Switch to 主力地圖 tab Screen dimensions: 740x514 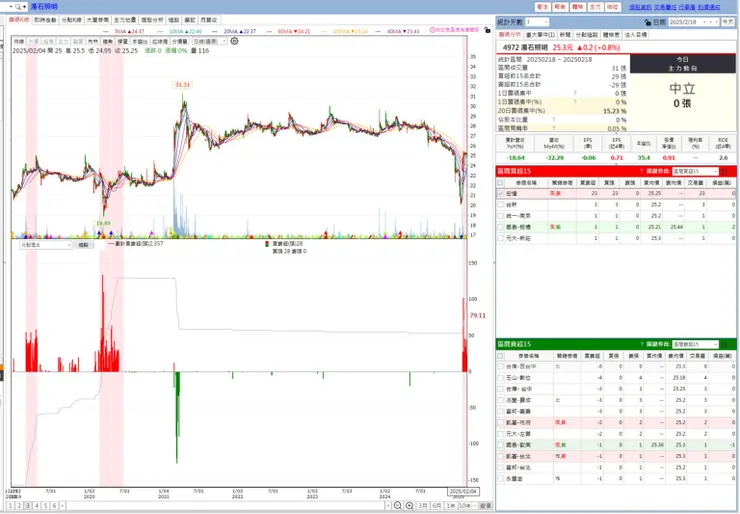125,20
